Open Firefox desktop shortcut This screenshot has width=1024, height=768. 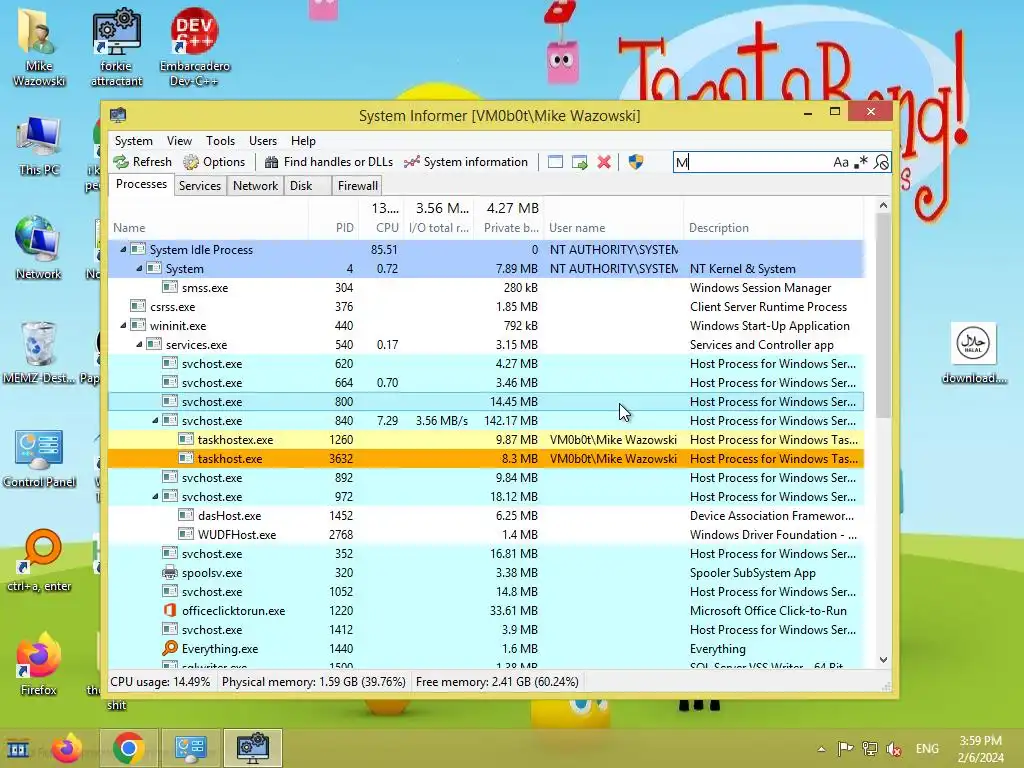tap(38, 662)
